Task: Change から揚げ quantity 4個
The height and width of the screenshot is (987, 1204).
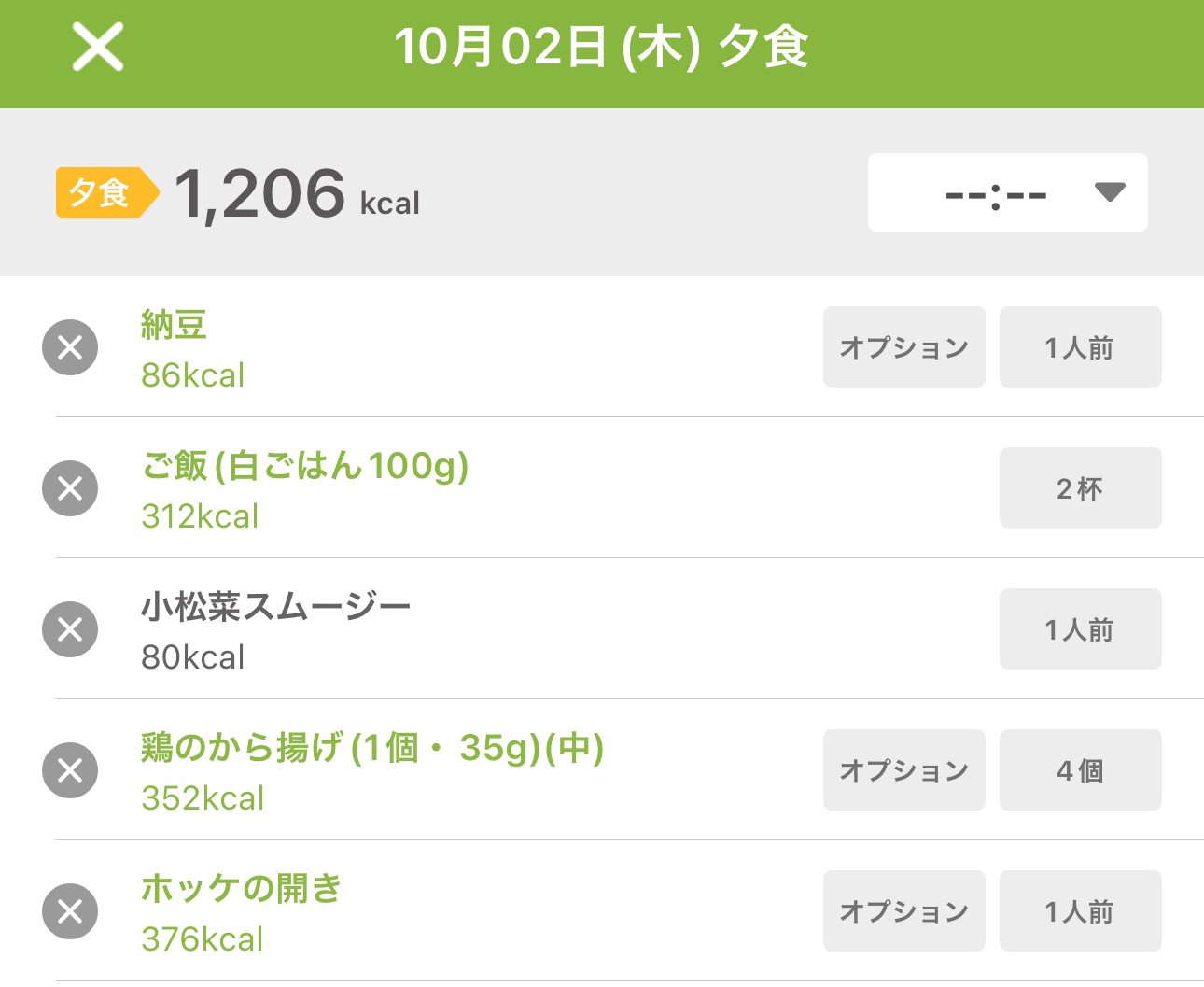Action: coord(1080,770)
